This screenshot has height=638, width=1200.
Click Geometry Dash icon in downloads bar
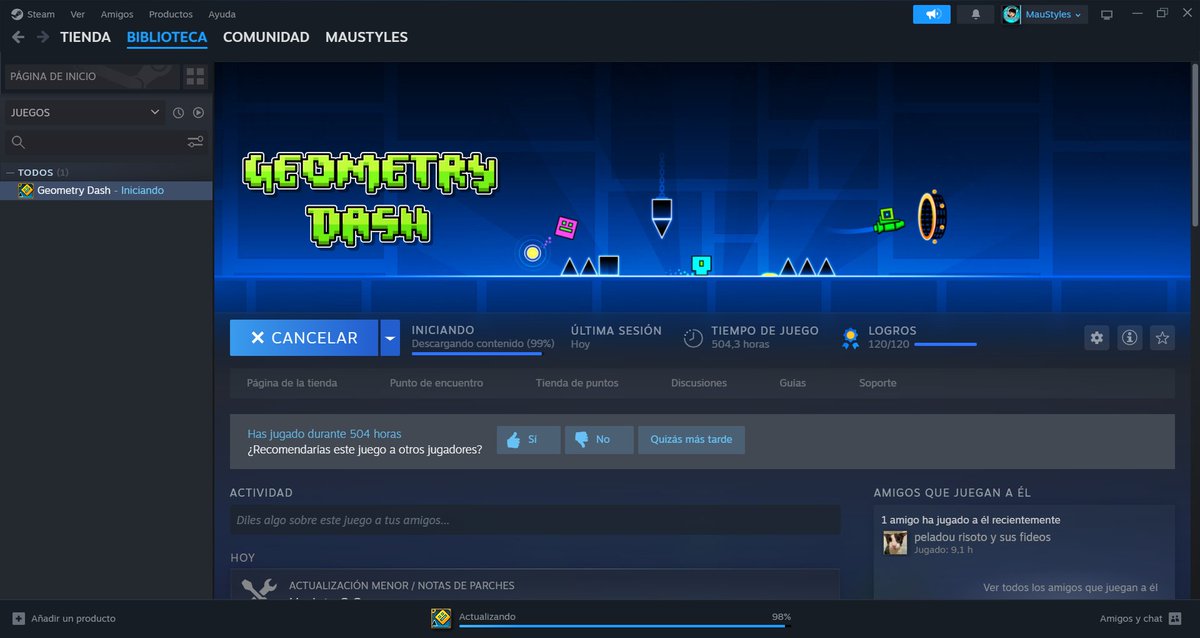(x=441, y=618)
